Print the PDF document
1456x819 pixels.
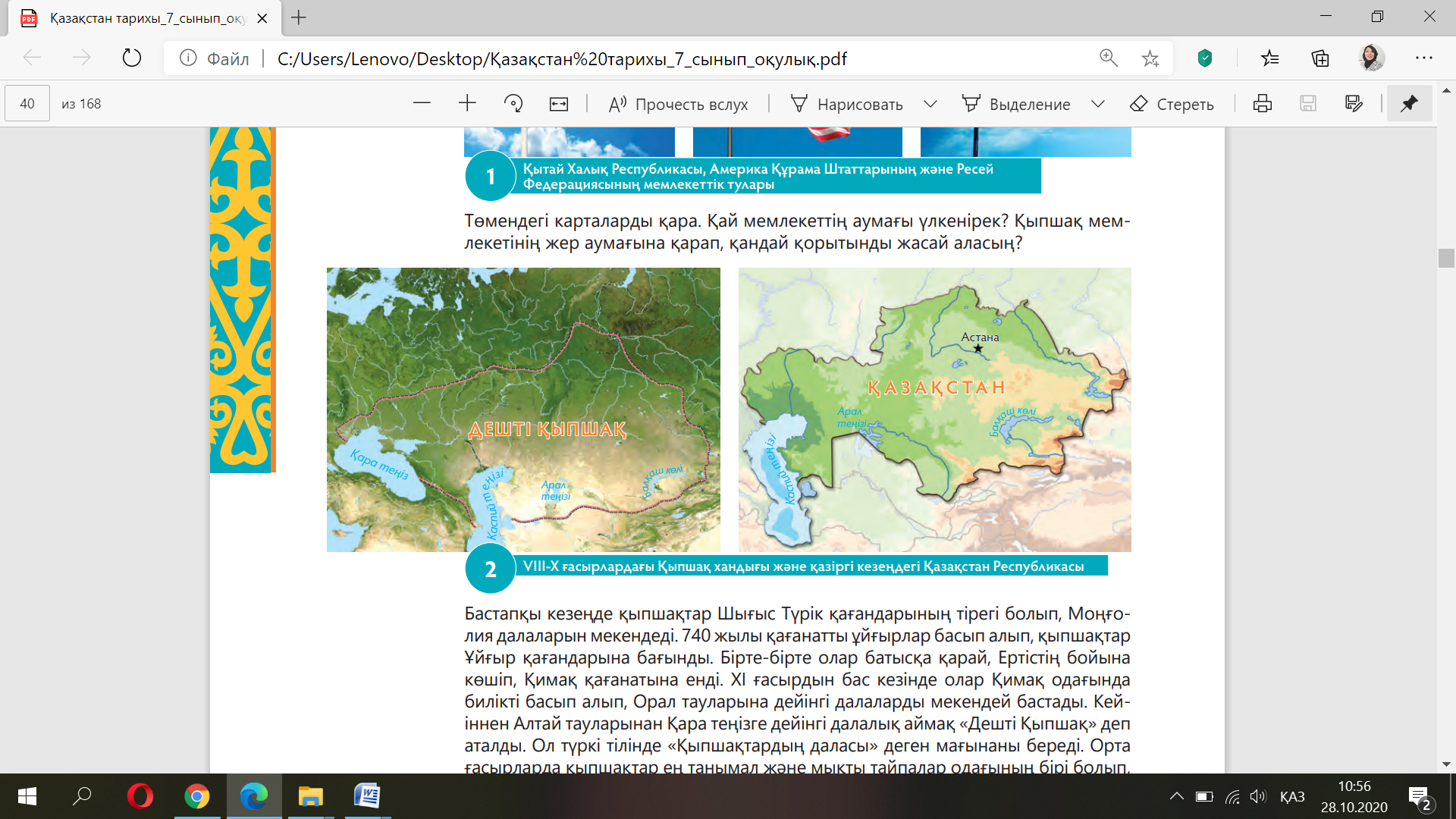click(x=1263, y=104)
